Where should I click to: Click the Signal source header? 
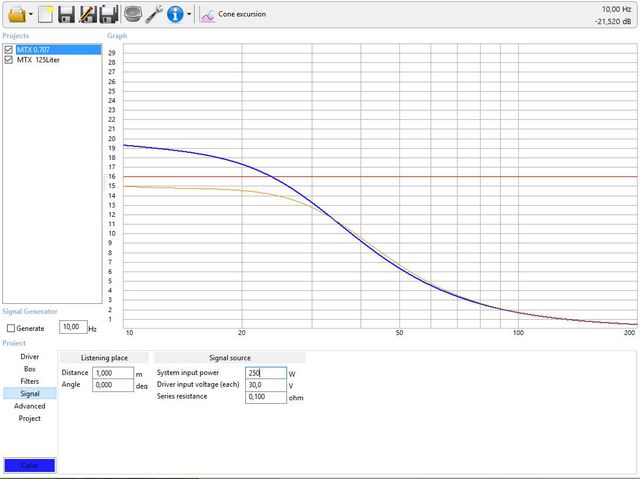click(230, 358)
